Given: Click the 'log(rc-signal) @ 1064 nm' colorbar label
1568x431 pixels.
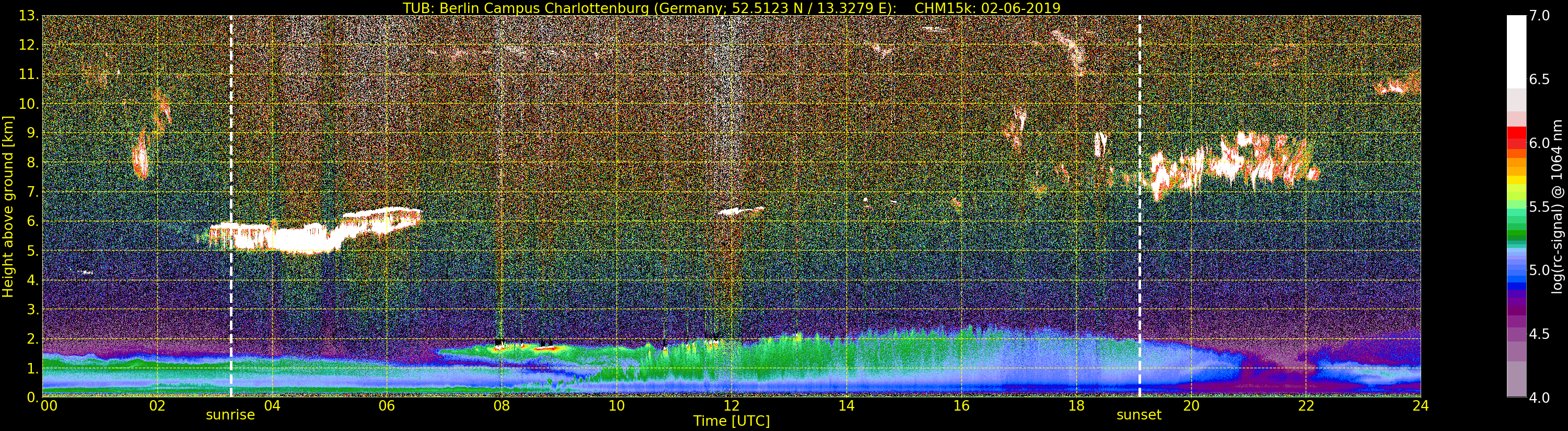Looking at the screenshot, I should [x=1557, y=207].
